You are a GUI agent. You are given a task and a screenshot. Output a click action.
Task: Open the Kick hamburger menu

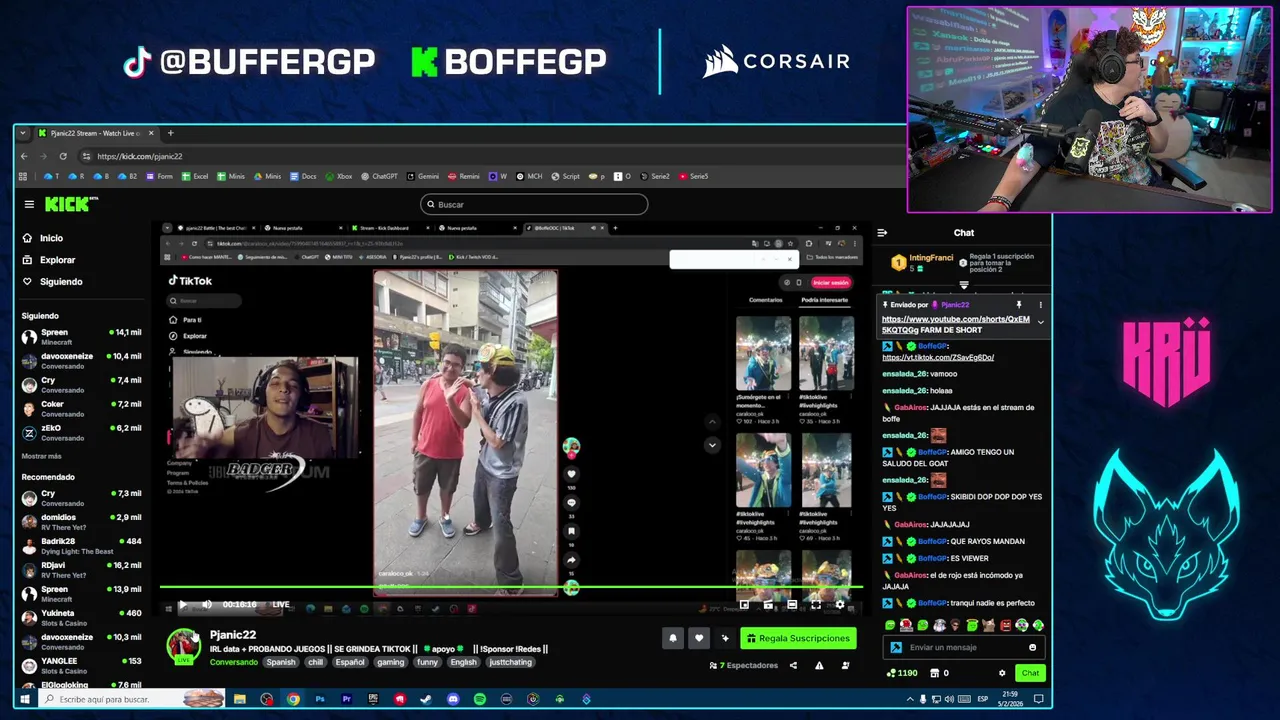point(29,204)
